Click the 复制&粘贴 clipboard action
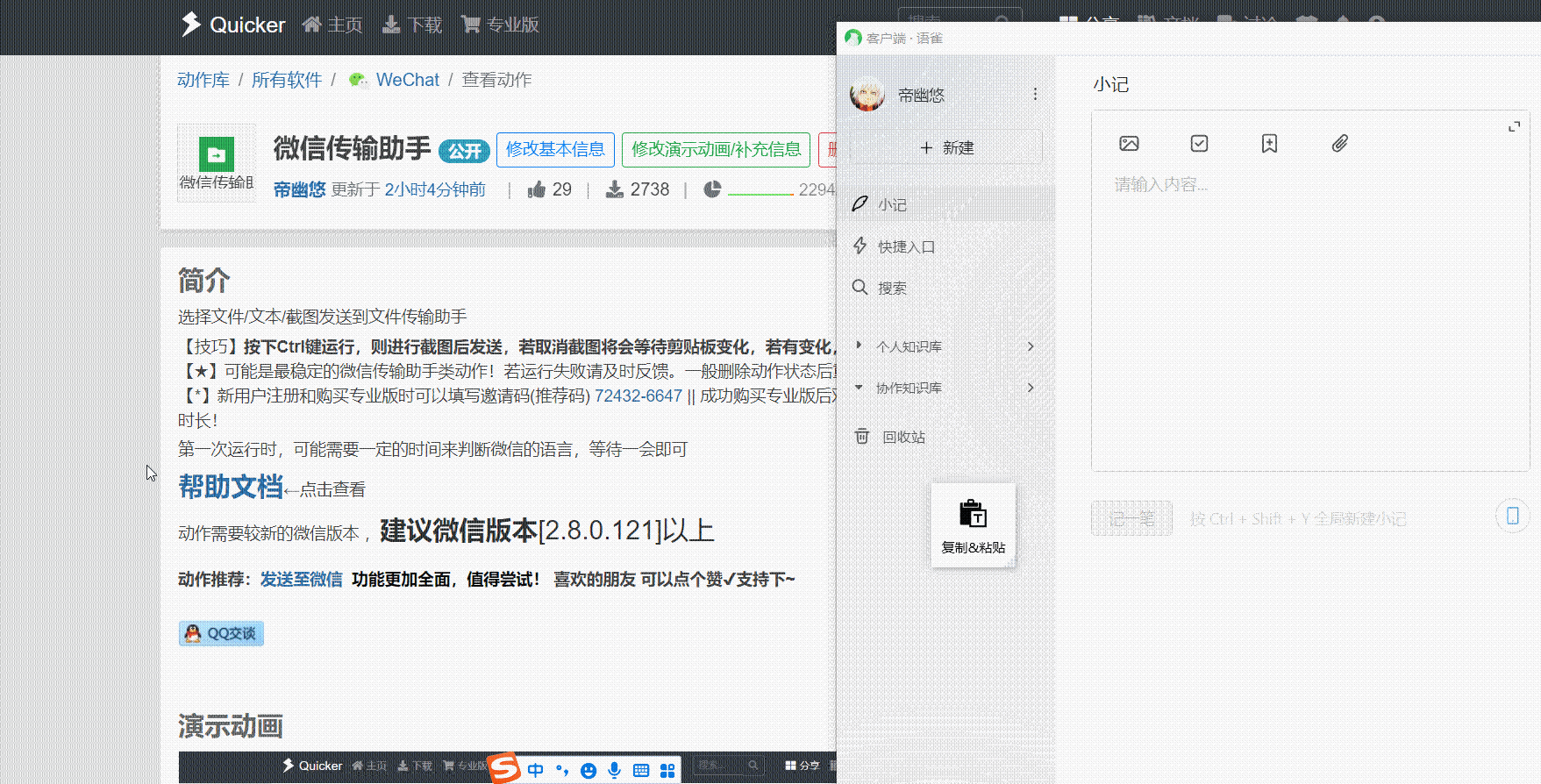Screen dimensions: 1541x784 (974, 525)
